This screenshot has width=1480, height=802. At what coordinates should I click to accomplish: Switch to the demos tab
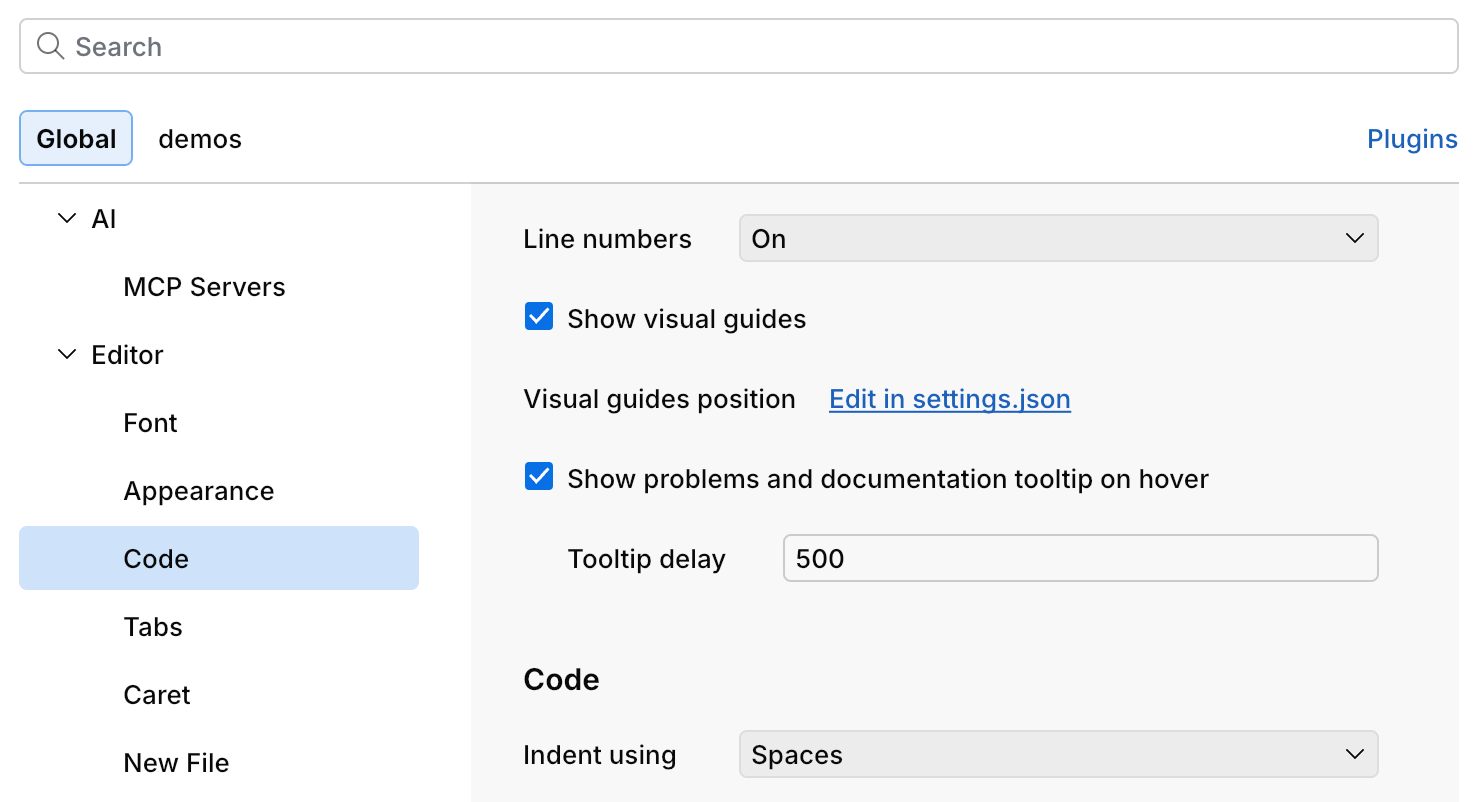coord(199,139)
